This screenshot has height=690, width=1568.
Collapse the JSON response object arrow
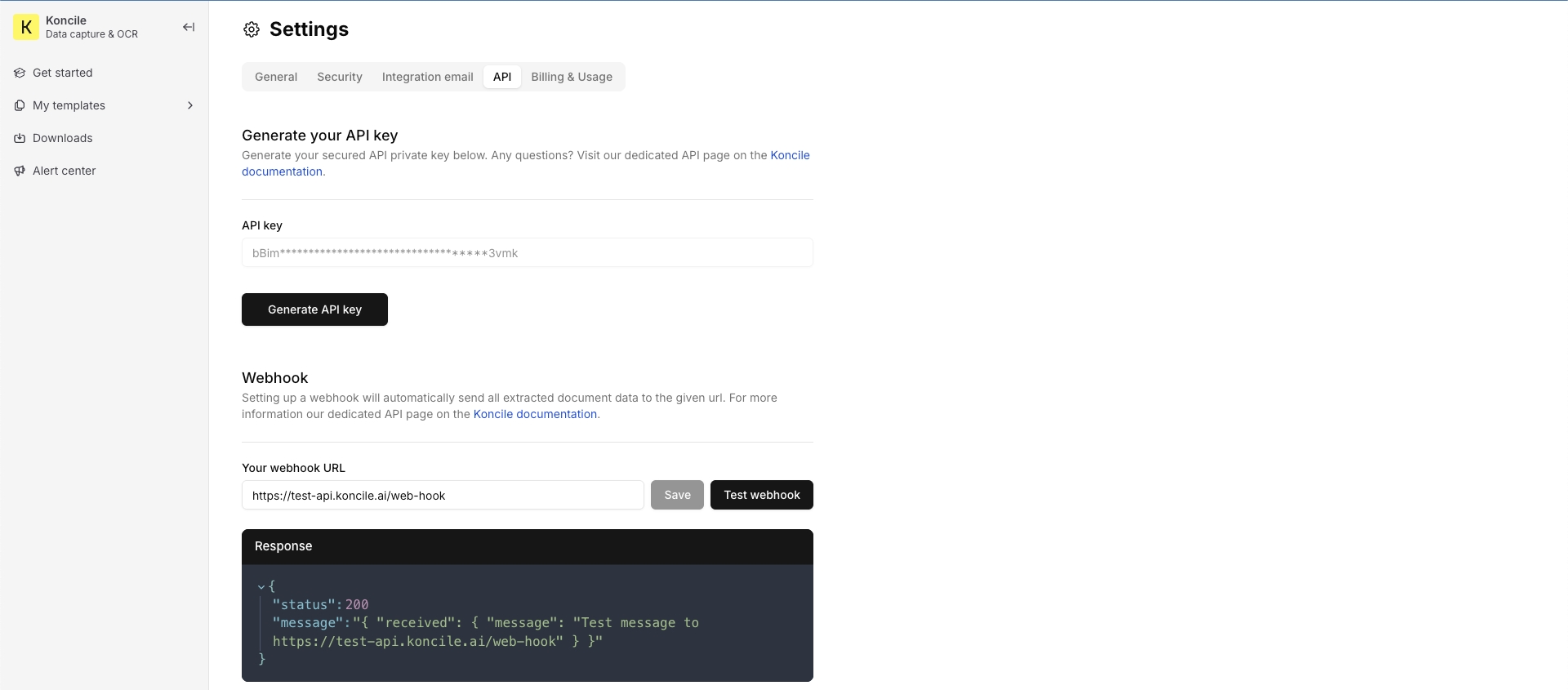261,586
